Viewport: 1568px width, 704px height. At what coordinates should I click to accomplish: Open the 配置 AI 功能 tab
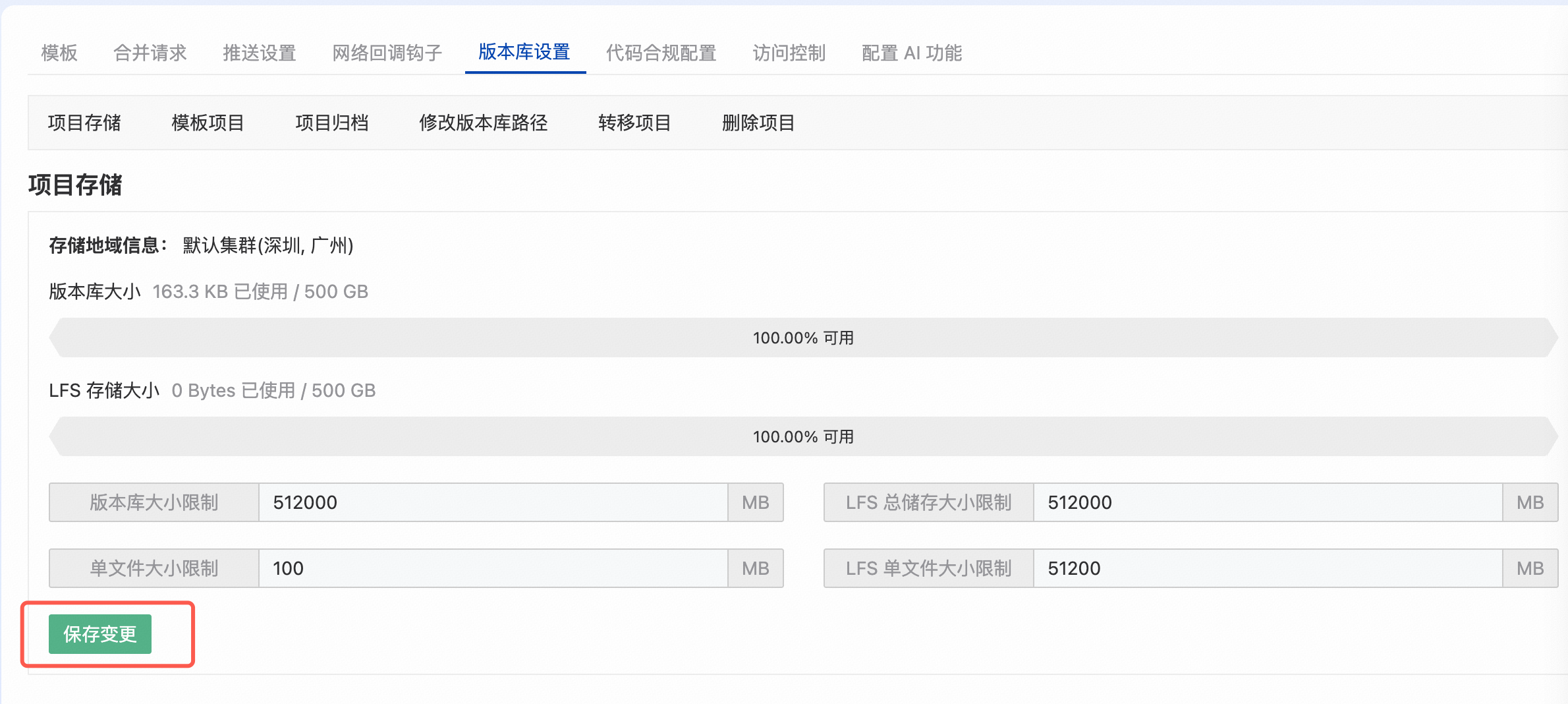tap(912, 53)
